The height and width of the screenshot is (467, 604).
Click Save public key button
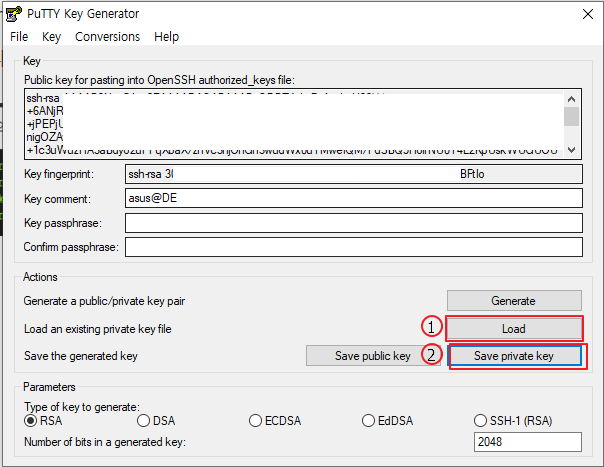click(x=373, y=356)
